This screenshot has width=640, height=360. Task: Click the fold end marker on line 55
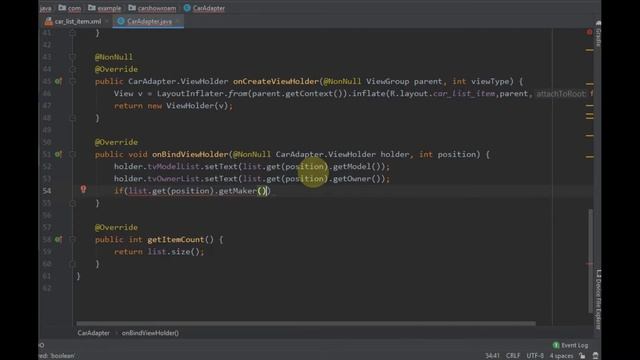click(73, 203)
